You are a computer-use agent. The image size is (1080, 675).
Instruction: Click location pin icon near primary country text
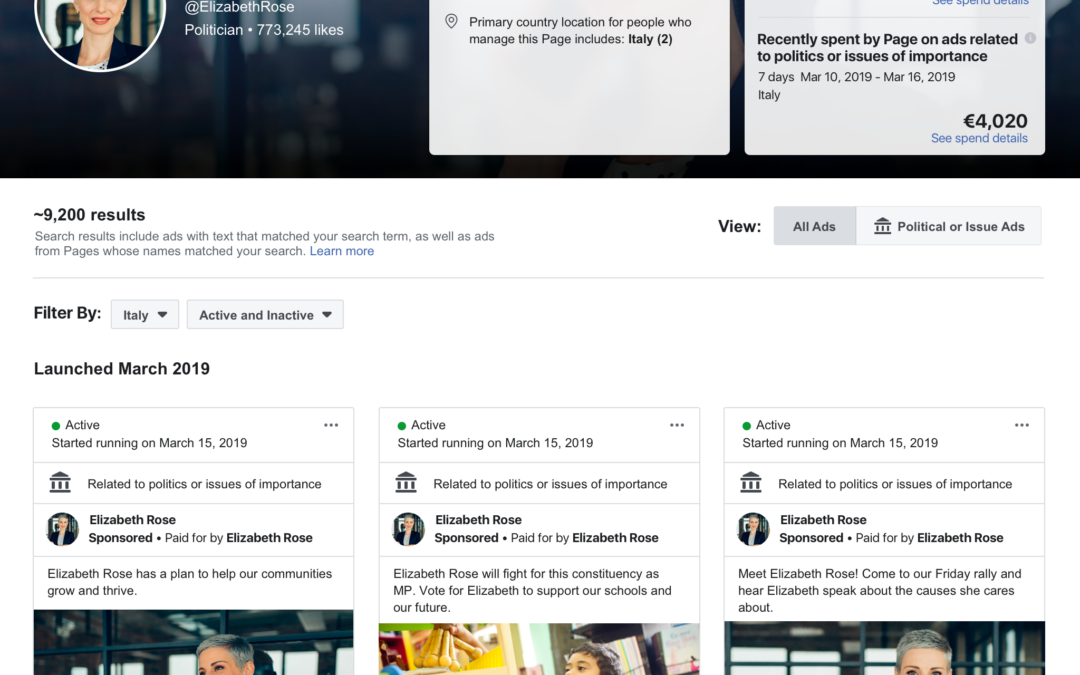pos(451,21)
